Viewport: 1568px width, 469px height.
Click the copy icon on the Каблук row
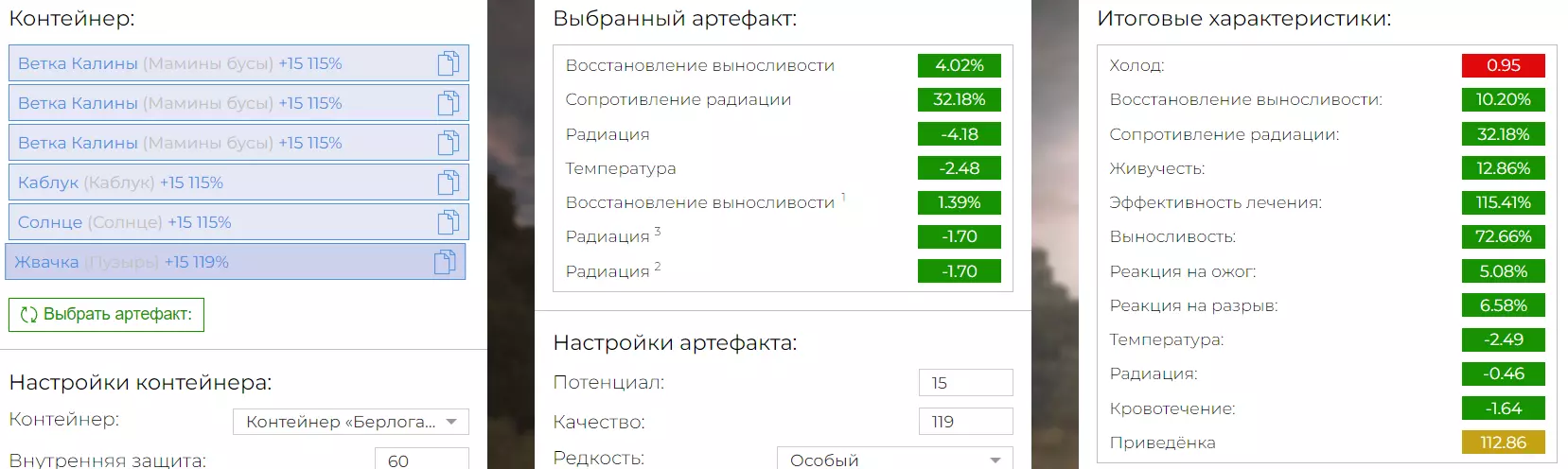[449, 182]
